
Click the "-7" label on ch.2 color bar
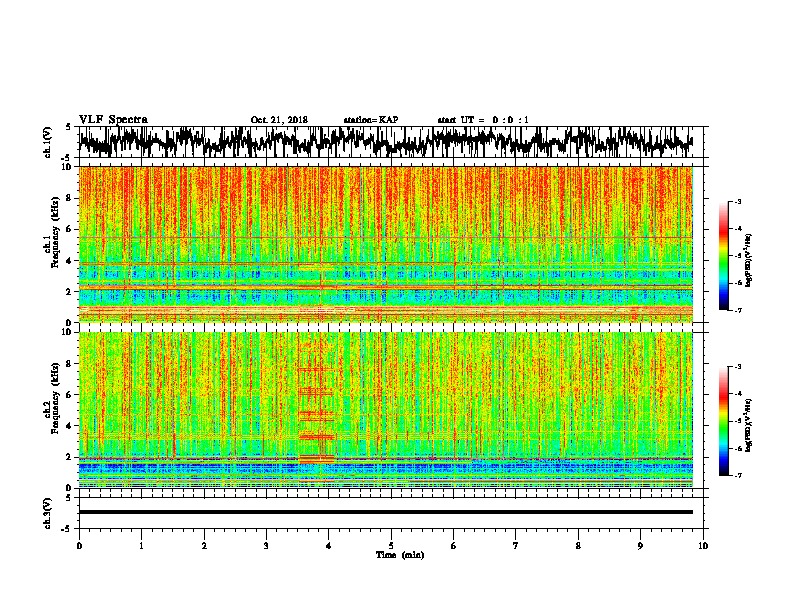pyautogui.click(x=737, y=475)
